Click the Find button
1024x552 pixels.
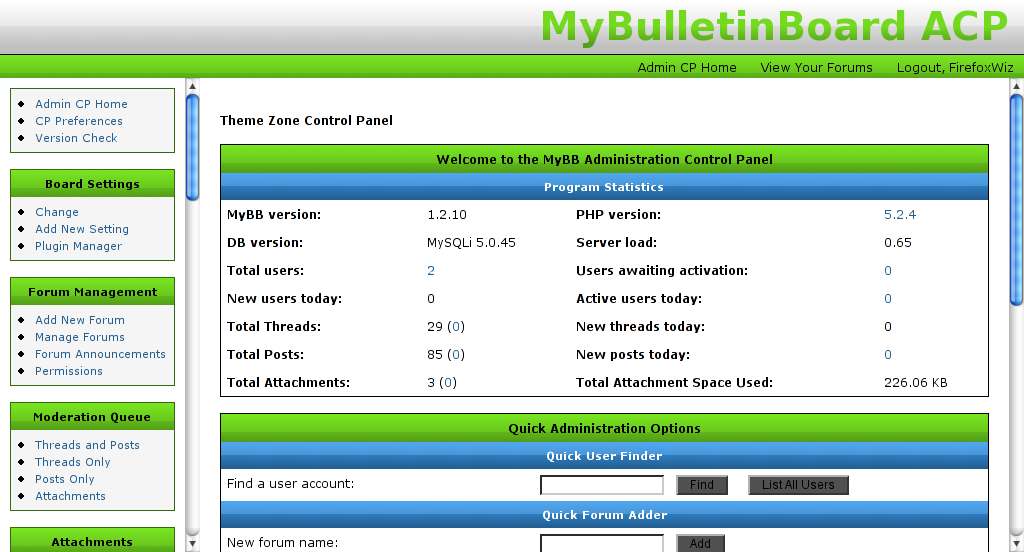[701, 485]
